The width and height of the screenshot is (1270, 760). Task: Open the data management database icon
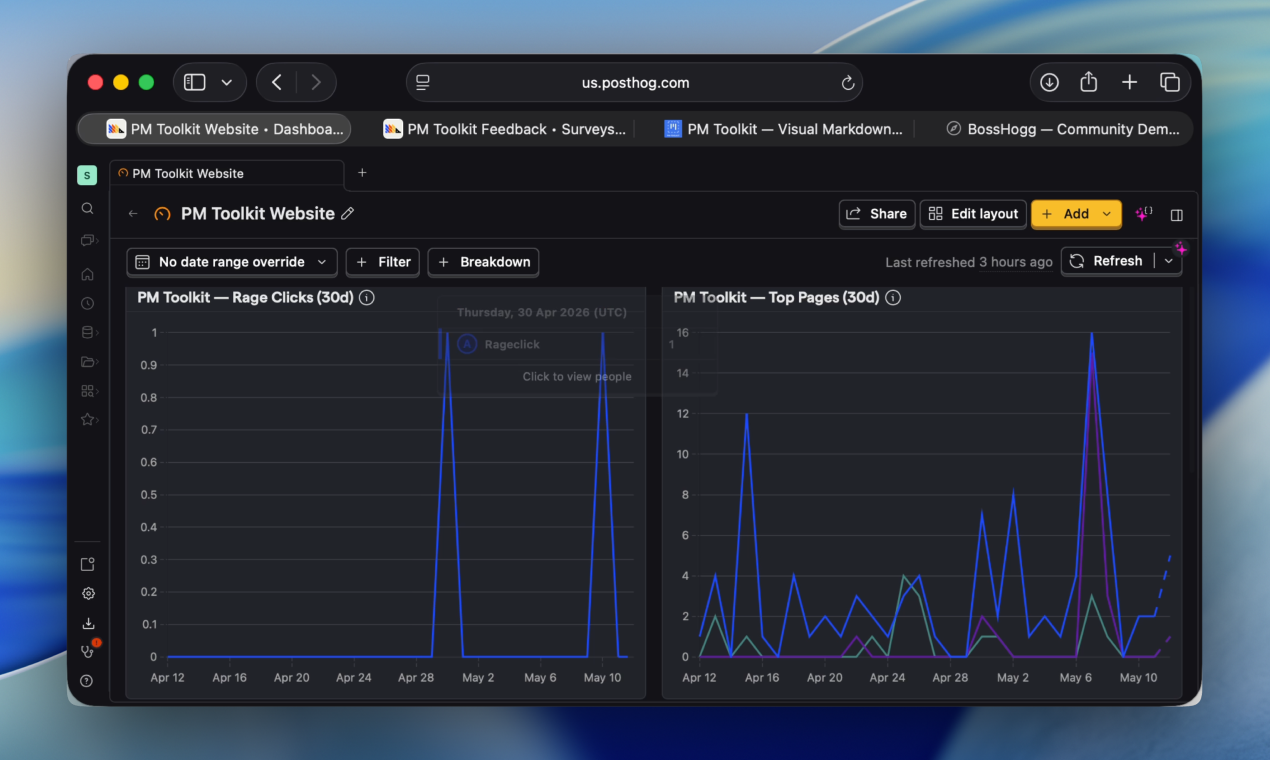pos(88,333)
